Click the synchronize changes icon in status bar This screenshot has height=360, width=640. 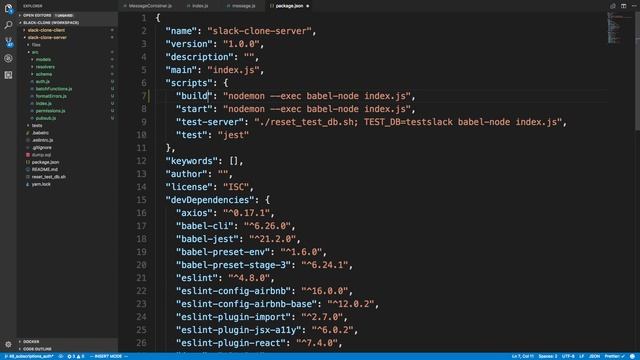[x=61, y=356]
